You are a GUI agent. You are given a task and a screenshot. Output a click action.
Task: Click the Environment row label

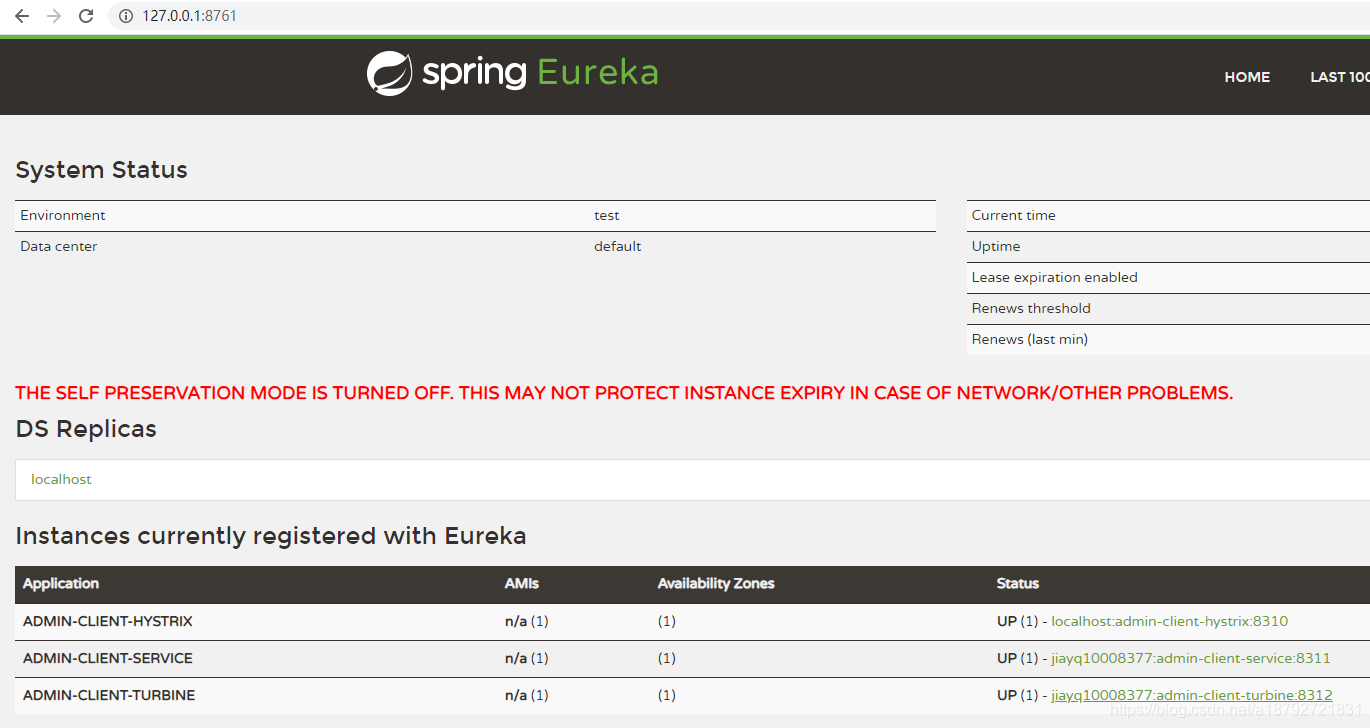(x=63, y=215)
